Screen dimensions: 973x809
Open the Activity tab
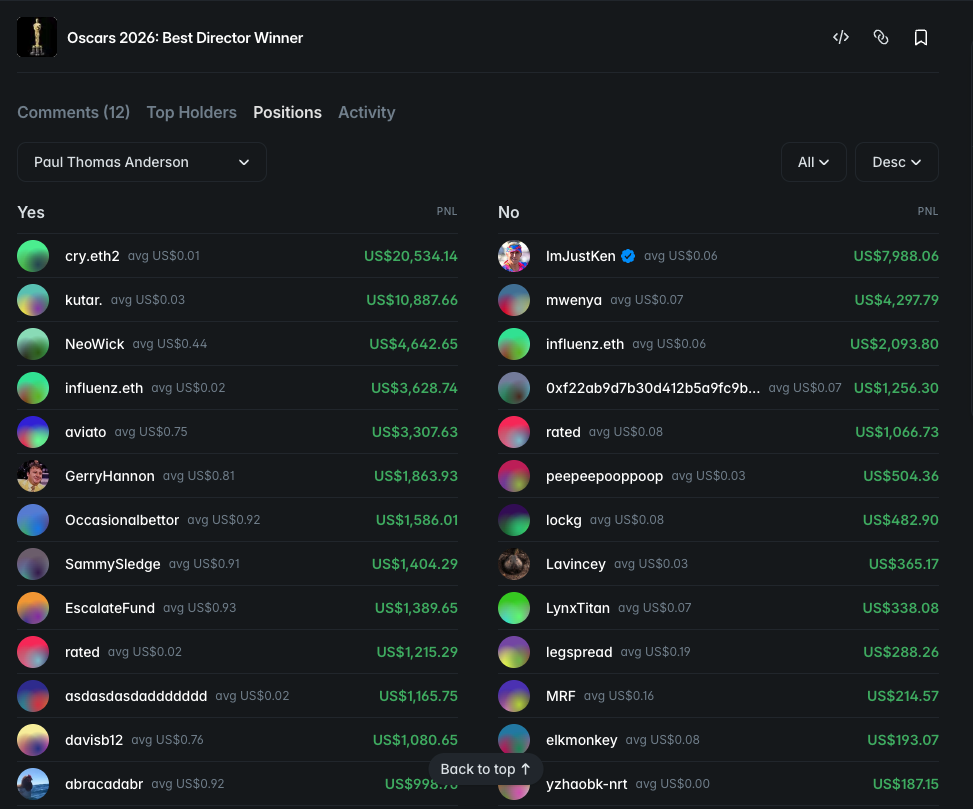366,112
